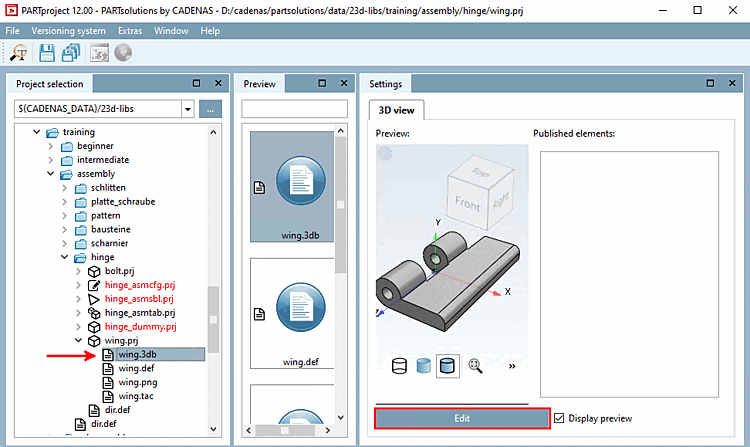This screenshot has width=750, height=447.
Task: Show more 3D view tools chevron
Action: (x=512, y=367)
